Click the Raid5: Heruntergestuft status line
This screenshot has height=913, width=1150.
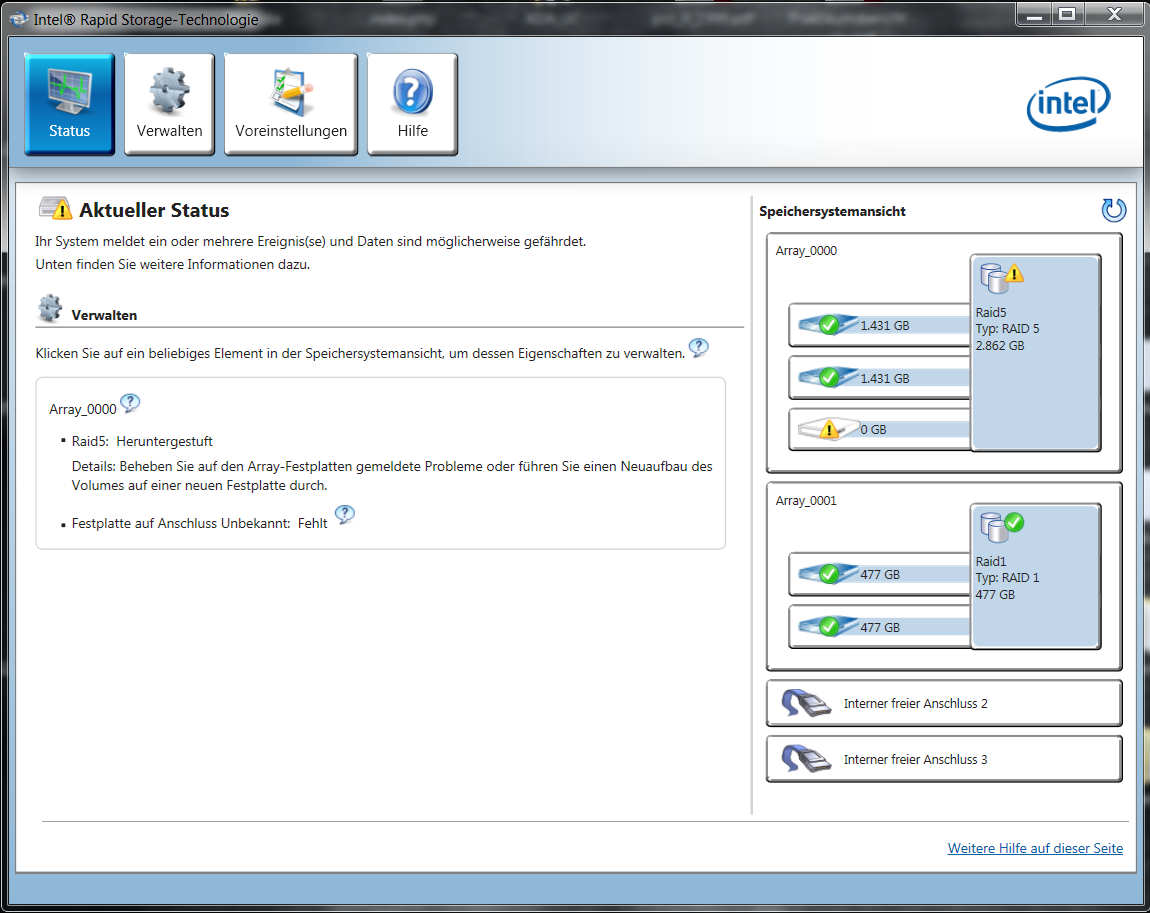click(142, 441)
